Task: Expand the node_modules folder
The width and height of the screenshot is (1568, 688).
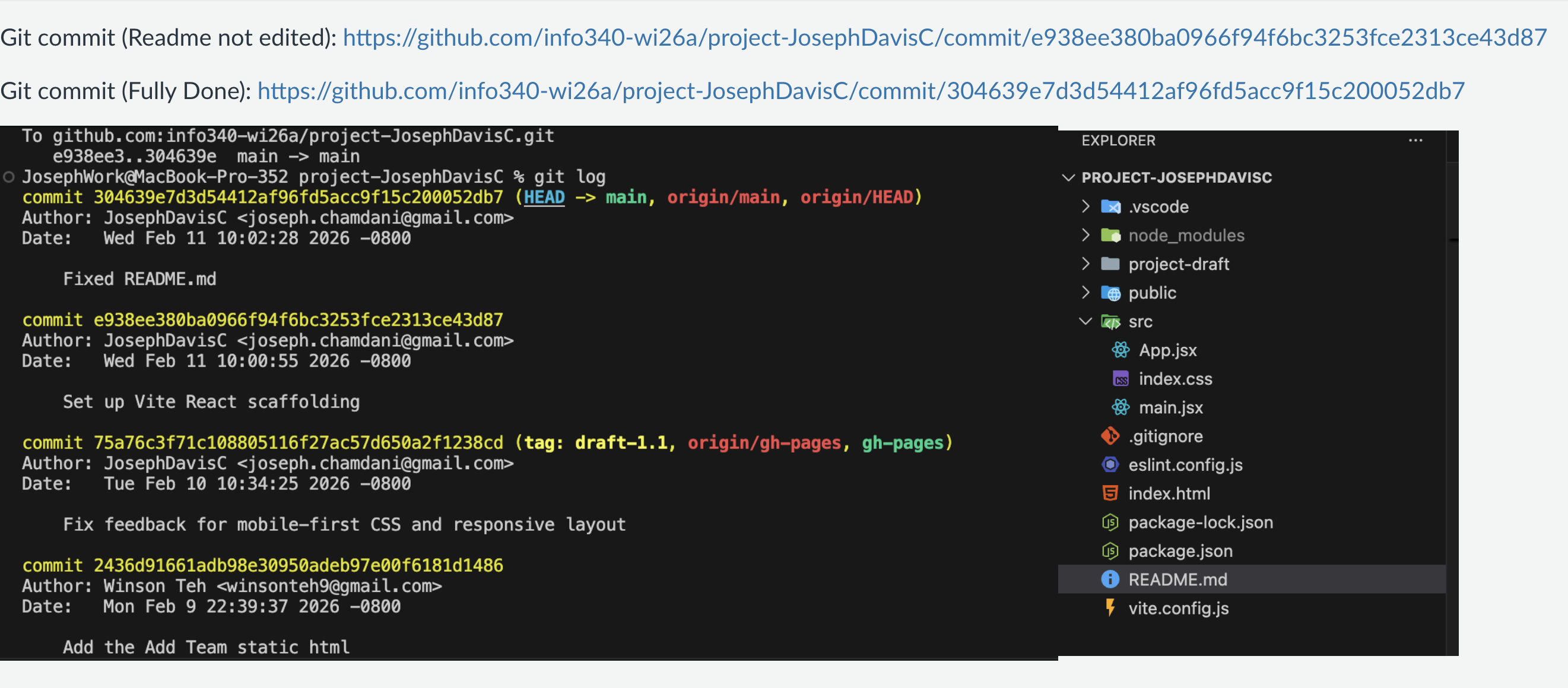Action: point(1087,235)
